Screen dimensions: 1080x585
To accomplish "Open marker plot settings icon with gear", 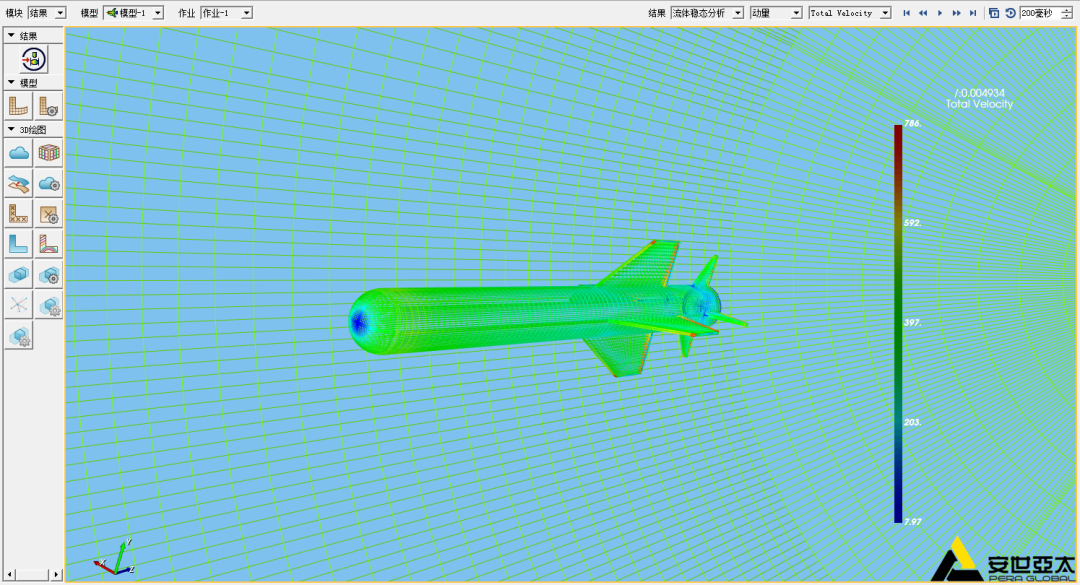I will click(48, 214).
